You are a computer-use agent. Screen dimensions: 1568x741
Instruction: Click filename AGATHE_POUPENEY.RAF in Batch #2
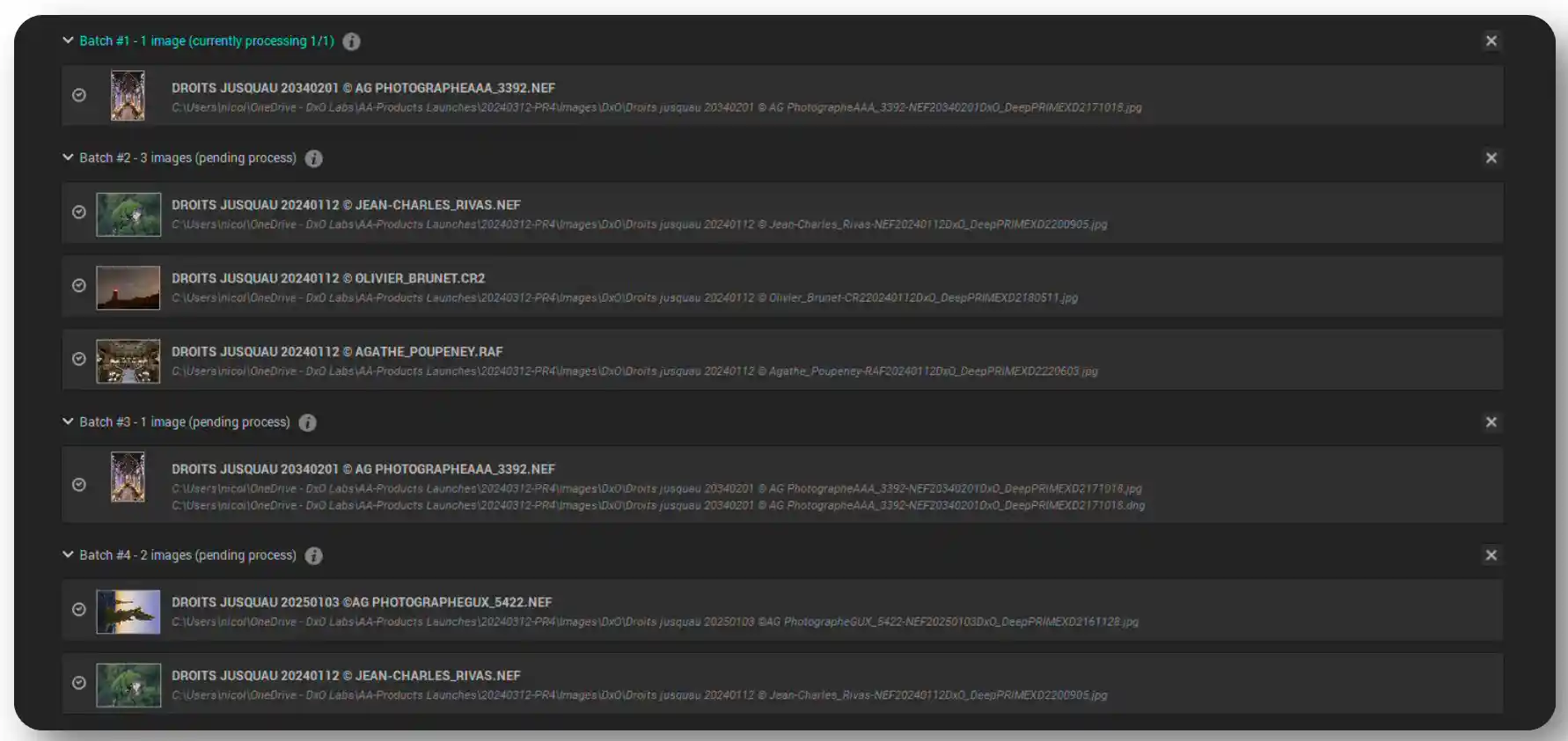337,351
